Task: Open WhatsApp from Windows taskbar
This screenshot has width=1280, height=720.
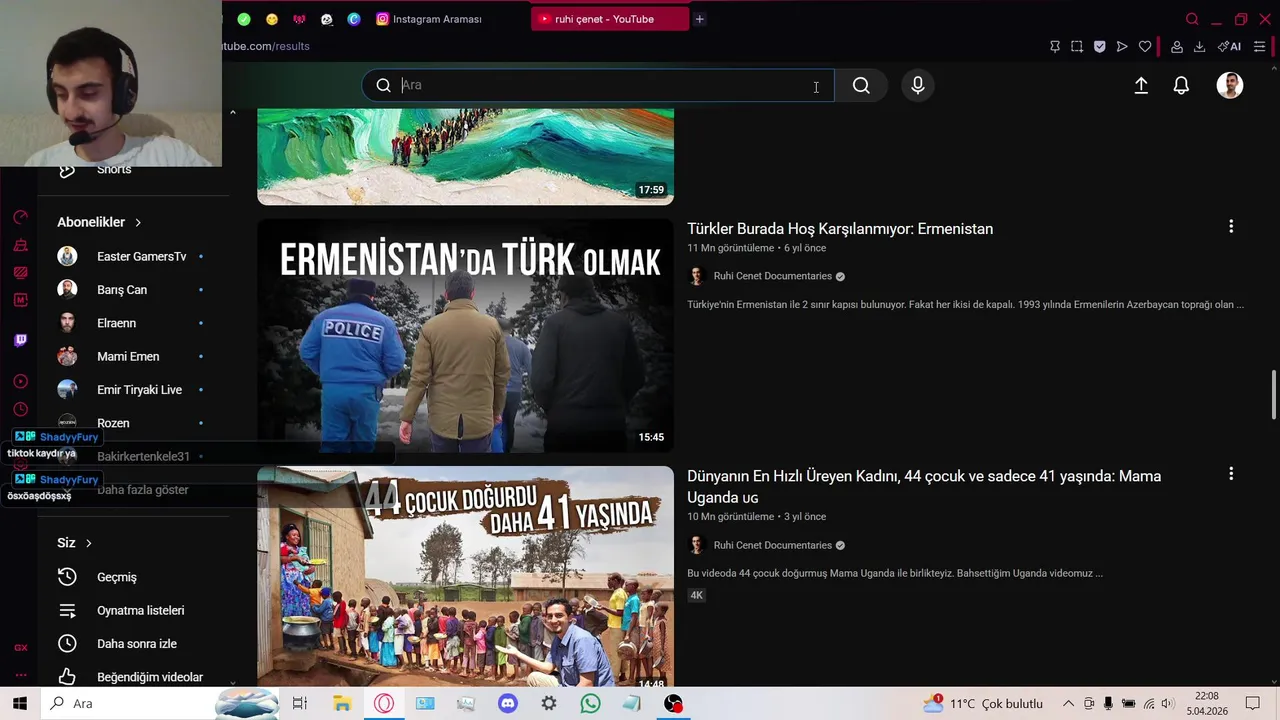Action: click(x=590, y=704)
